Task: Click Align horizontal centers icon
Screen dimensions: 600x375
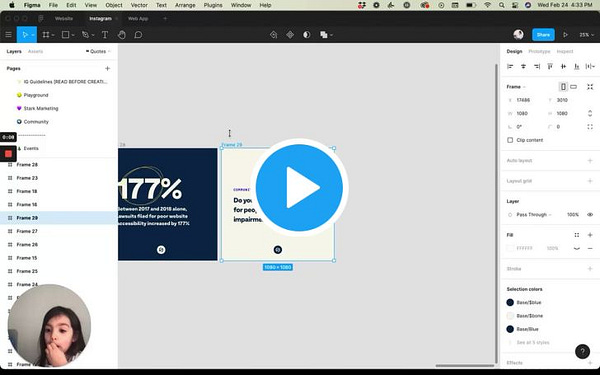Action: [x=523, y=67]
